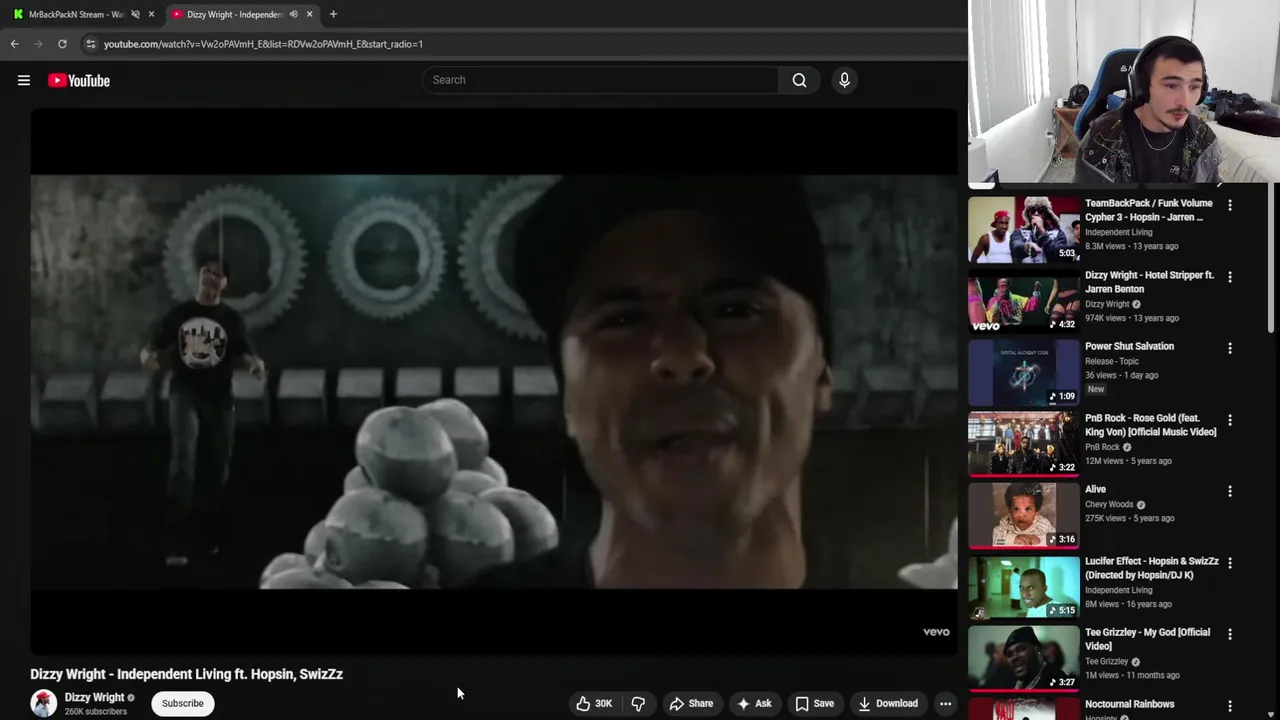
Task: Switch to Dizzy Wright browser tab
Action: (x=235, y=14)
